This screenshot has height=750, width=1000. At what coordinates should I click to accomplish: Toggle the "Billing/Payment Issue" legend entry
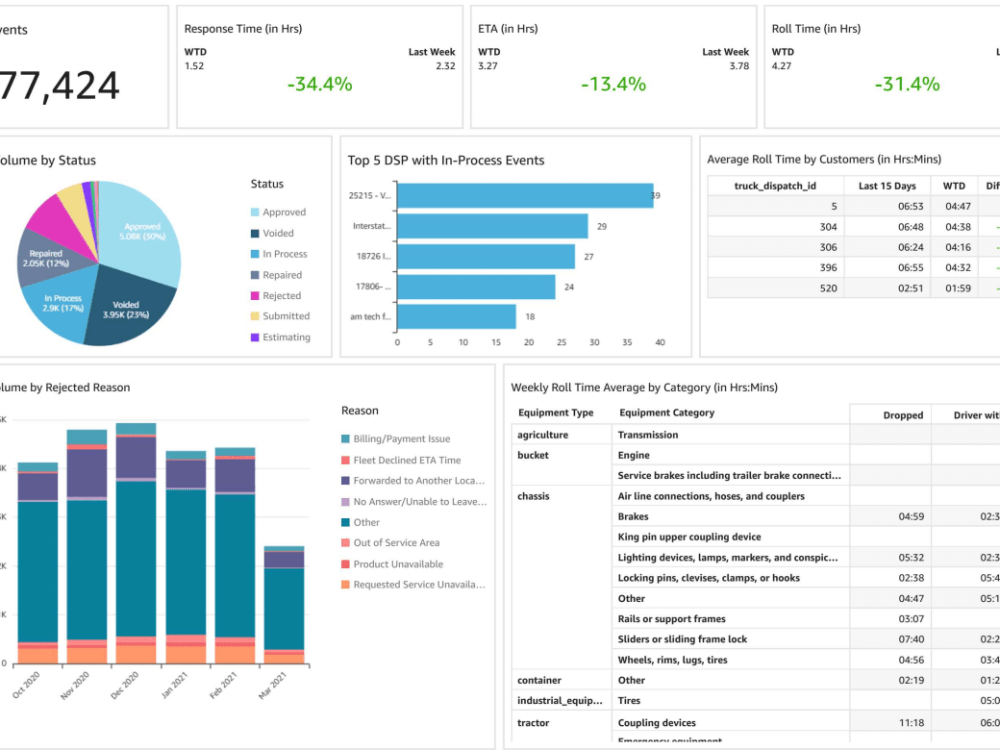[x=402, y=438]
